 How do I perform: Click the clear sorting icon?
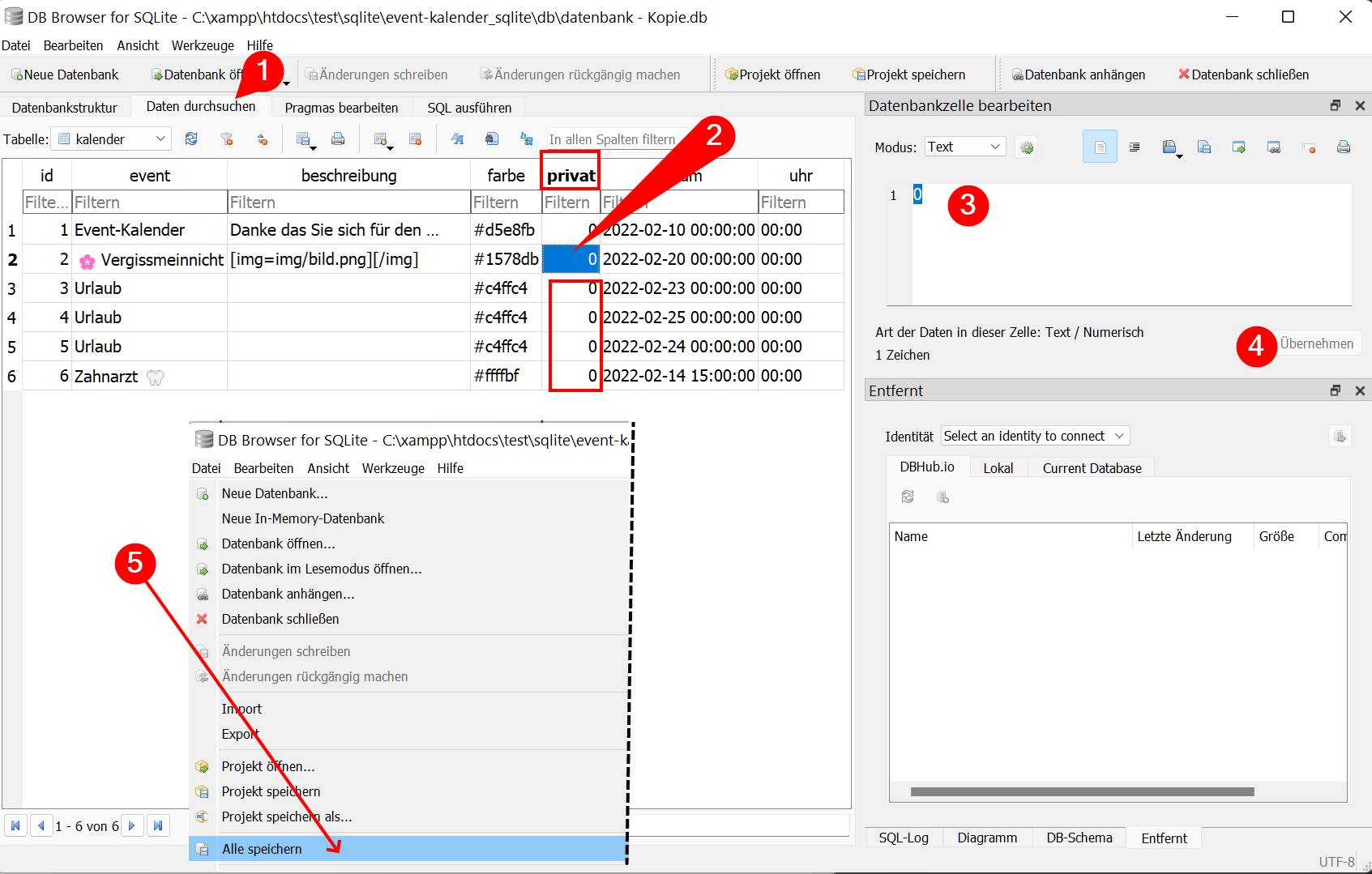[262, 139]
